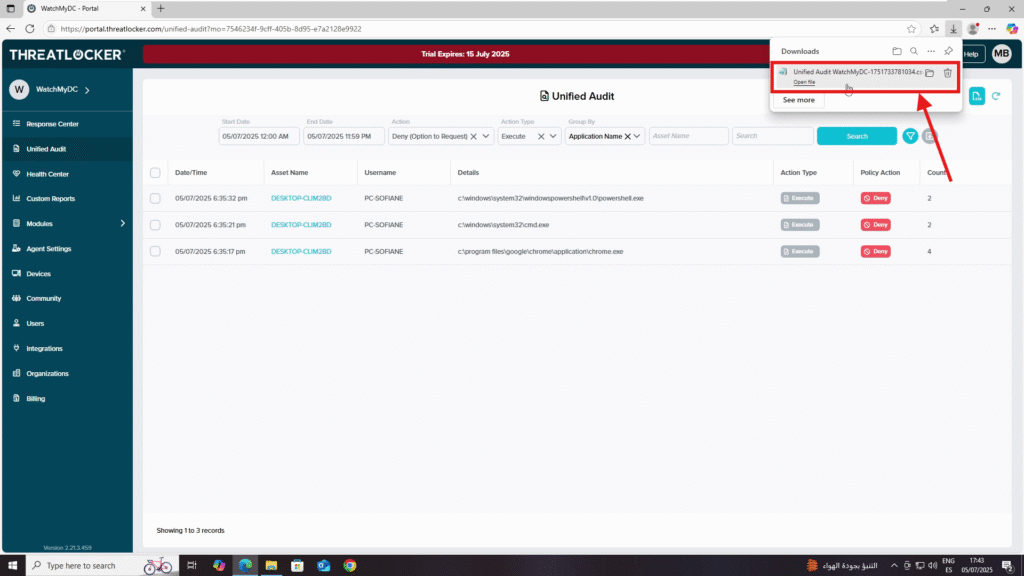Tick the select-all header checkbox
The height and width of the screenshot is (576, 1024).
(155, 173)
